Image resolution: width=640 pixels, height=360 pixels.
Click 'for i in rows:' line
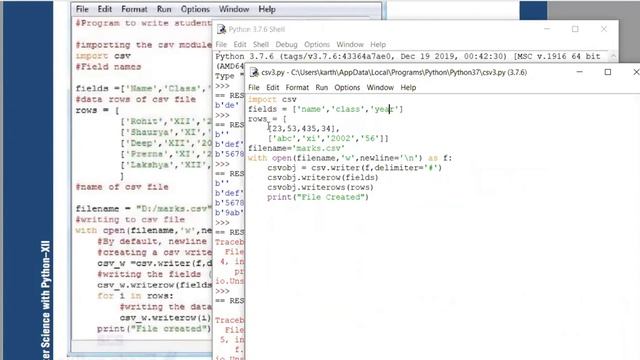[x=135, y=296]
